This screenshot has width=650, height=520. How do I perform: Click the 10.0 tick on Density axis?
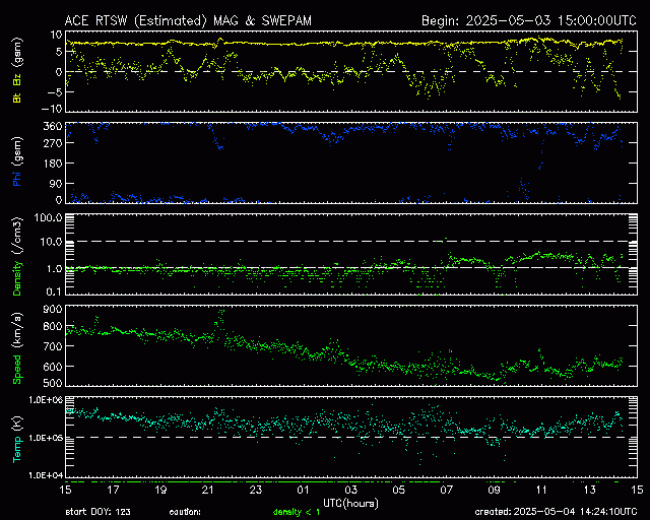tap(51, 241)
